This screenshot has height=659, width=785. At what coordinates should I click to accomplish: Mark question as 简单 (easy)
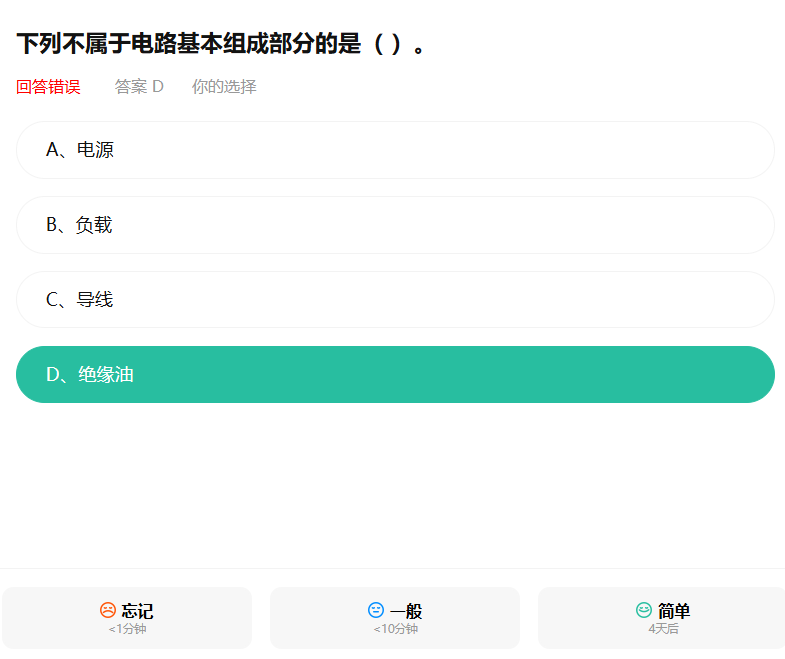pos(662,618)
